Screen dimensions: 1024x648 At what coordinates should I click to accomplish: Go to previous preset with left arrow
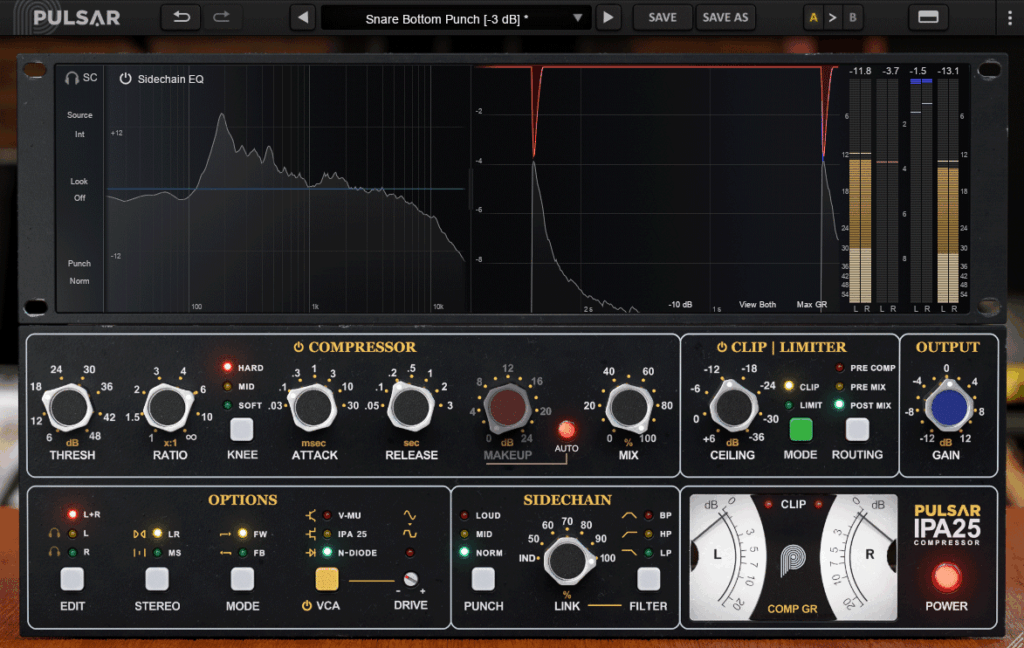coord(303,17)
